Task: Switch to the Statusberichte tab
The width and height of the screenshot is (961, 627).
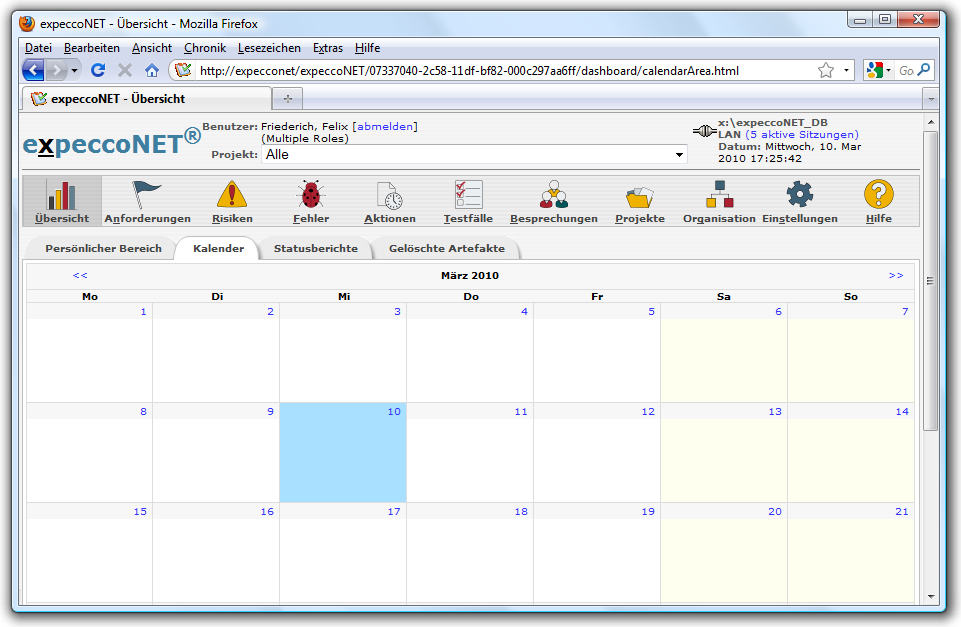Action: click(x=315, y=248)
